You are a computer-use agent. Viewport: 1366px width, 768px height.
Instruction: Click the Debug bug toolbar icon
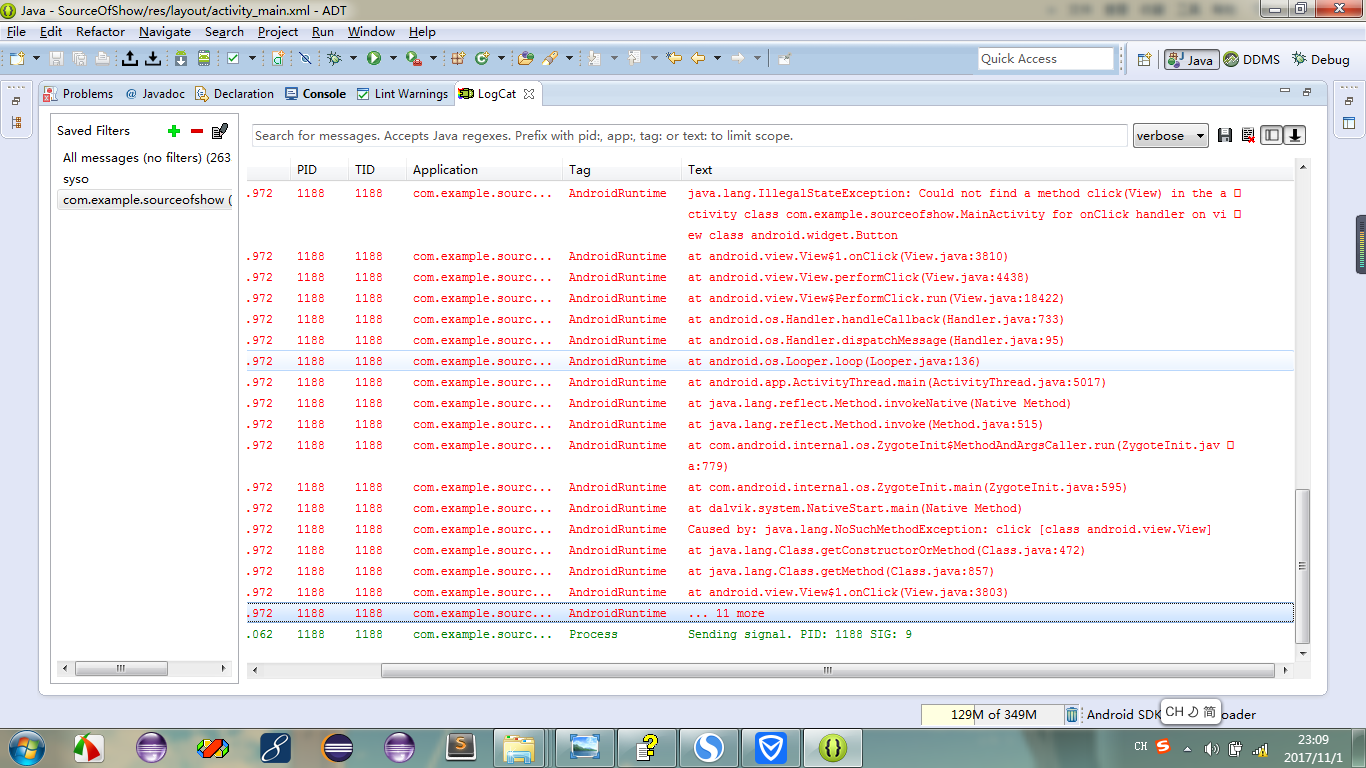tap(334, 59)
